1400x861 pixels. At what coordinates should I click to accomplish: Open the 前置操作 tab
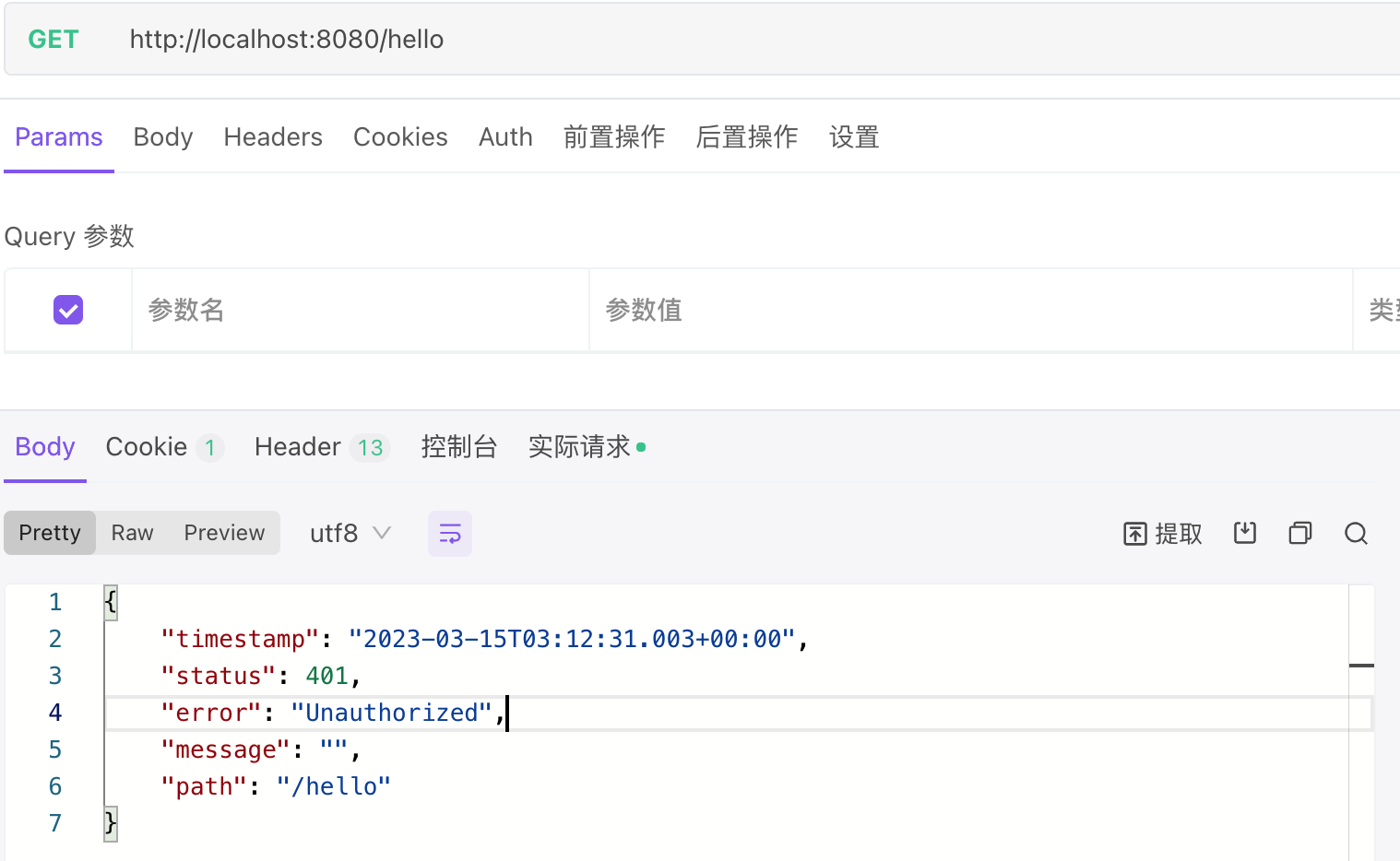[x=614, y=137]
